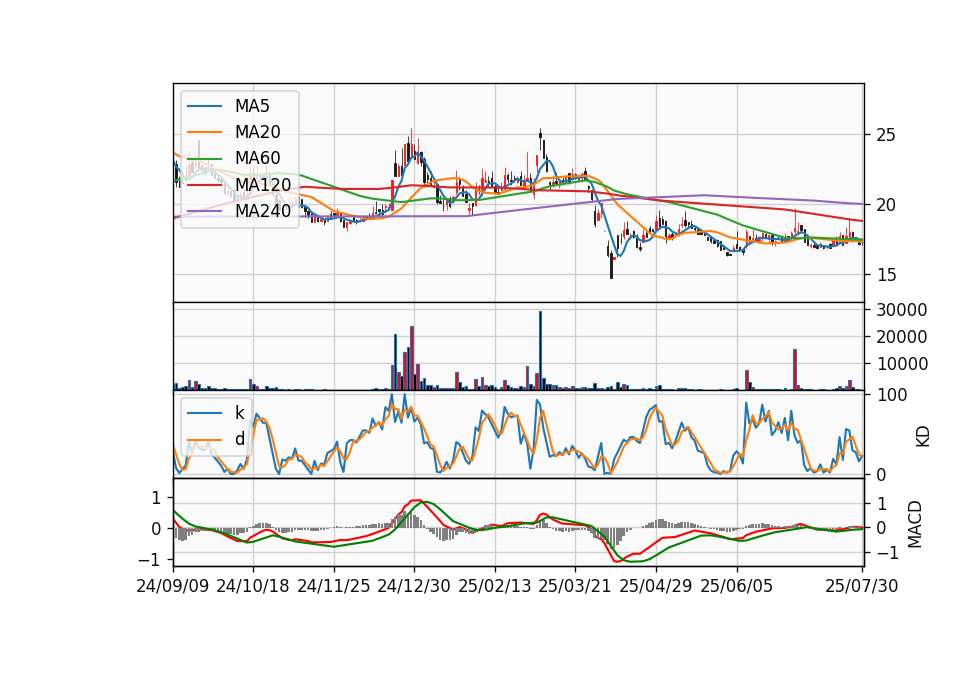This screenshot has height=690, width=960.
Task: Click the 25/03/21 date axis label
Action: pos(575,586)
